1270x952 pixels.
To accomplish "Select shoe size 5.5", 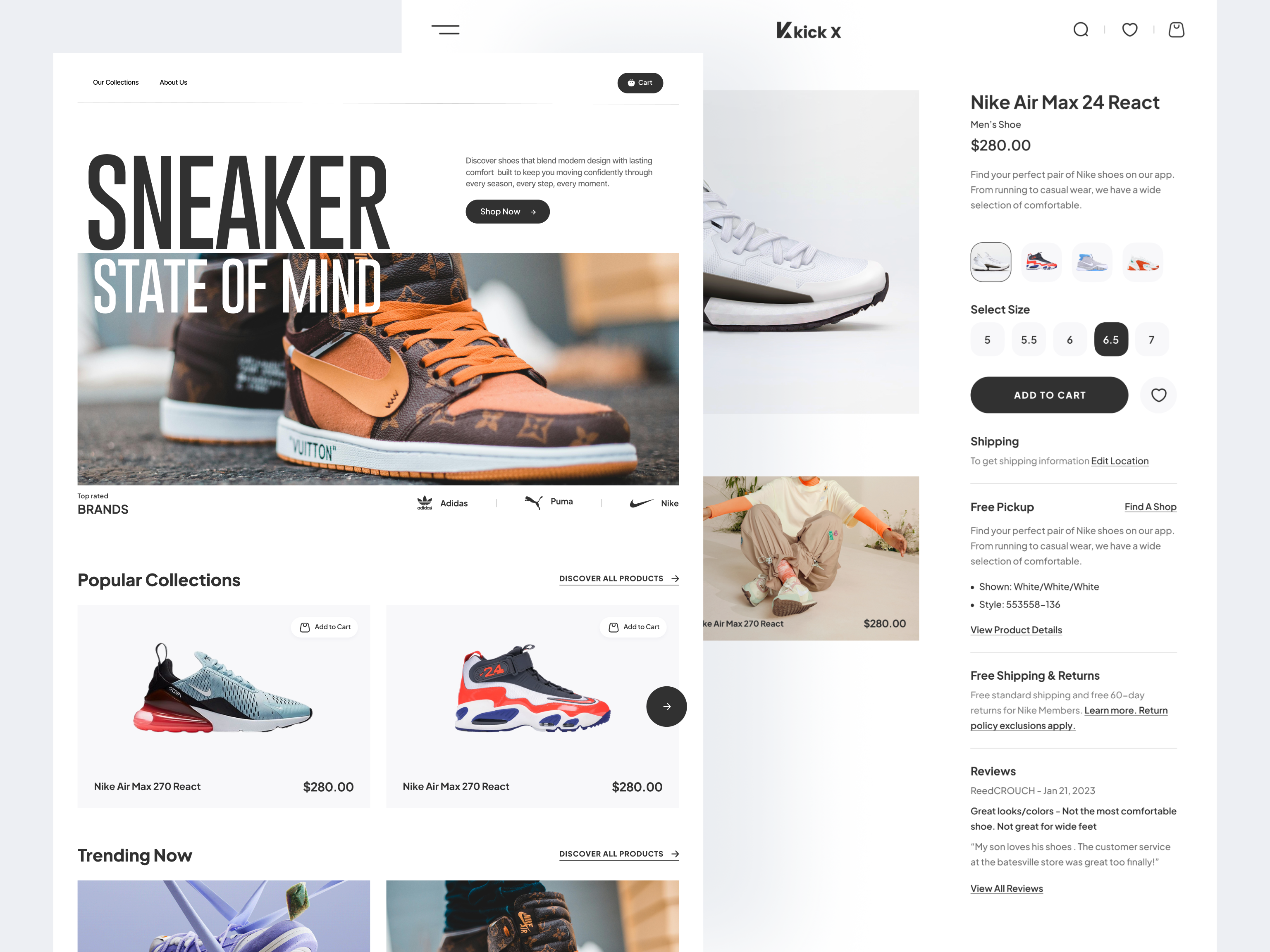I will tap(1028, 340).
